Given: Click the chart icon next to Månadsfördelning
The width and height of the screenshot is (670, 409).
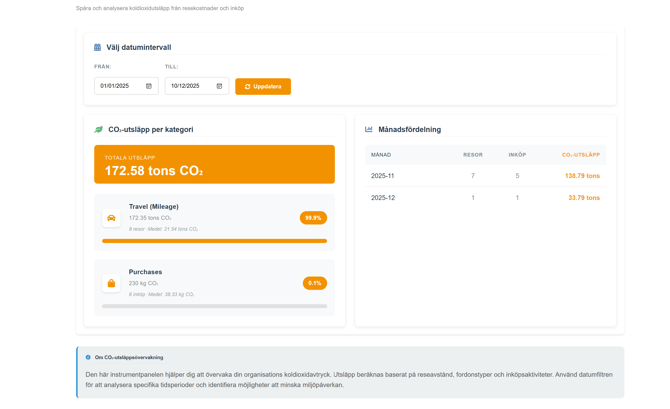Looking at the screenshot, I should [369, 129].
